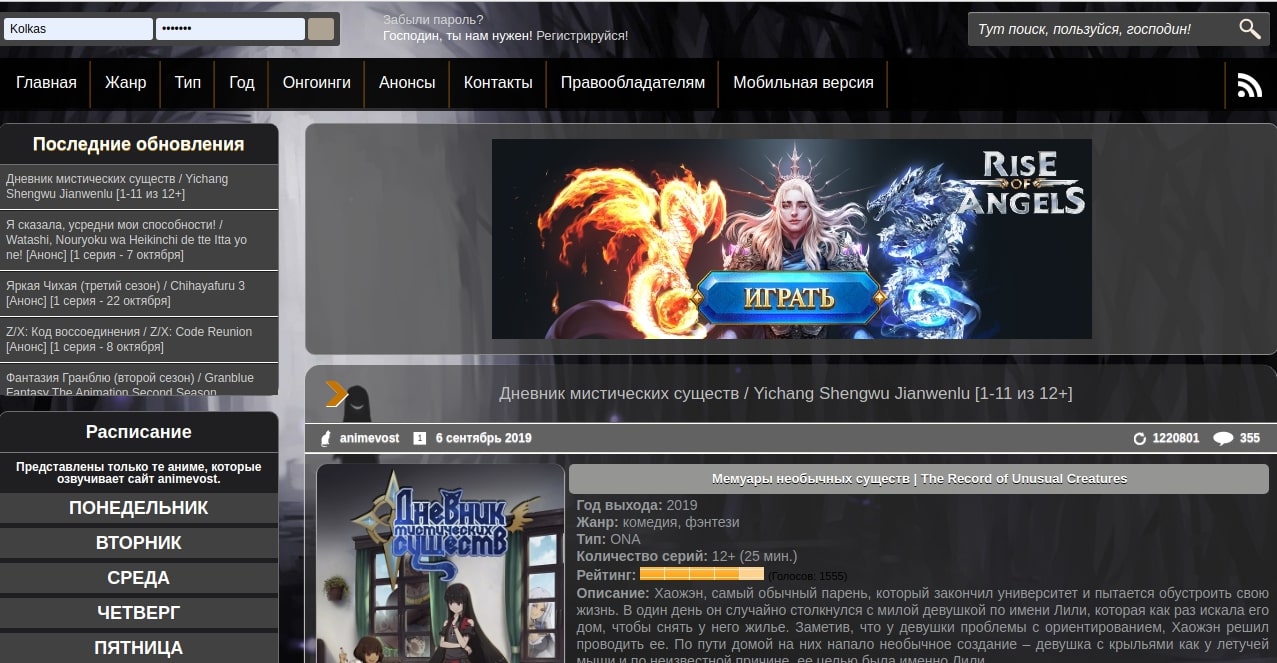Click the ИГРАТЬ button on the banner
The width and height of the screenshot is (1277, 663).
point(789,298)
